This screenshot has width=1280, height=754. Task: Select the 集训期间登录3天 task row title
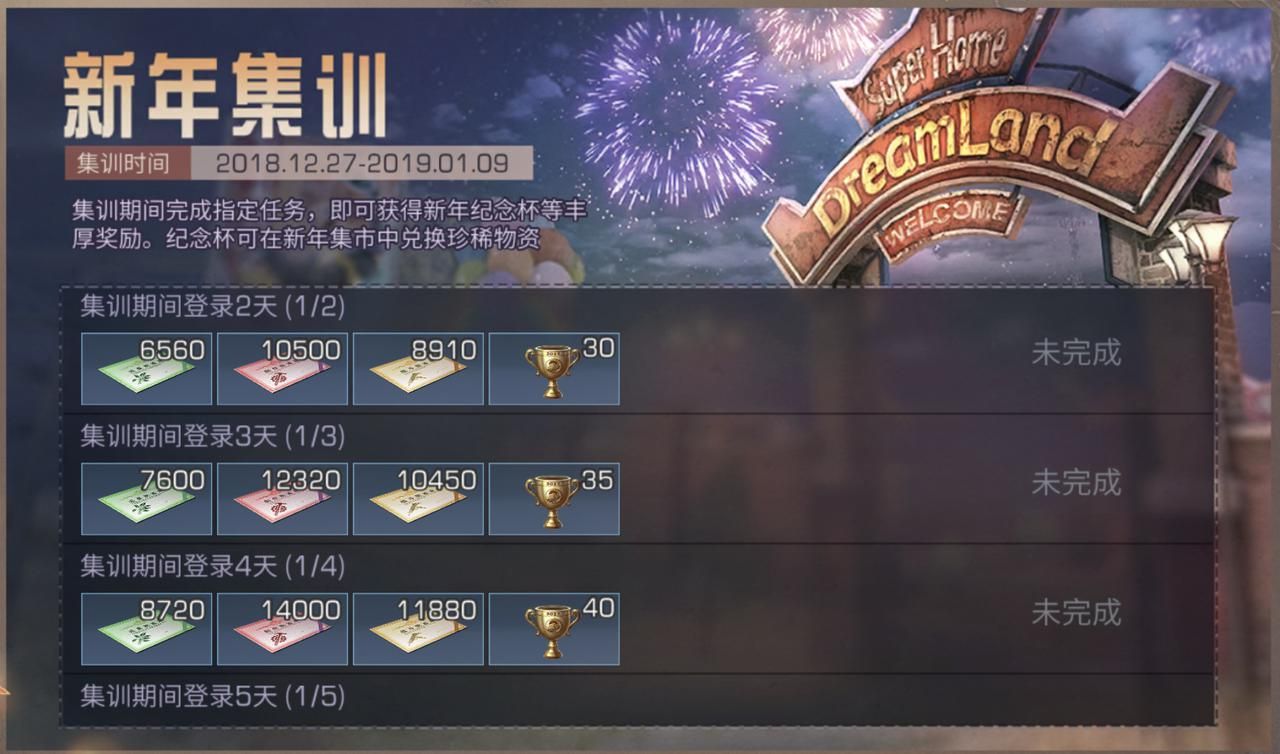(x=212, y=437)
